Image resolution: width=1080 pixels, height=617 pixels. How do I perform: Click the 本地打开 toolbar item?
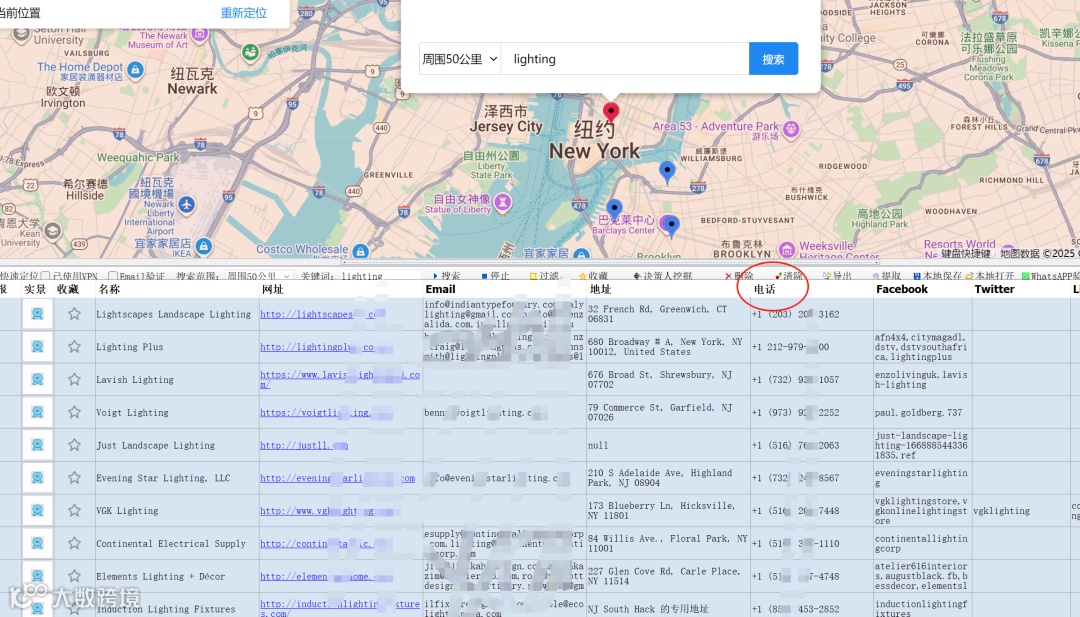tap(990, 276)
